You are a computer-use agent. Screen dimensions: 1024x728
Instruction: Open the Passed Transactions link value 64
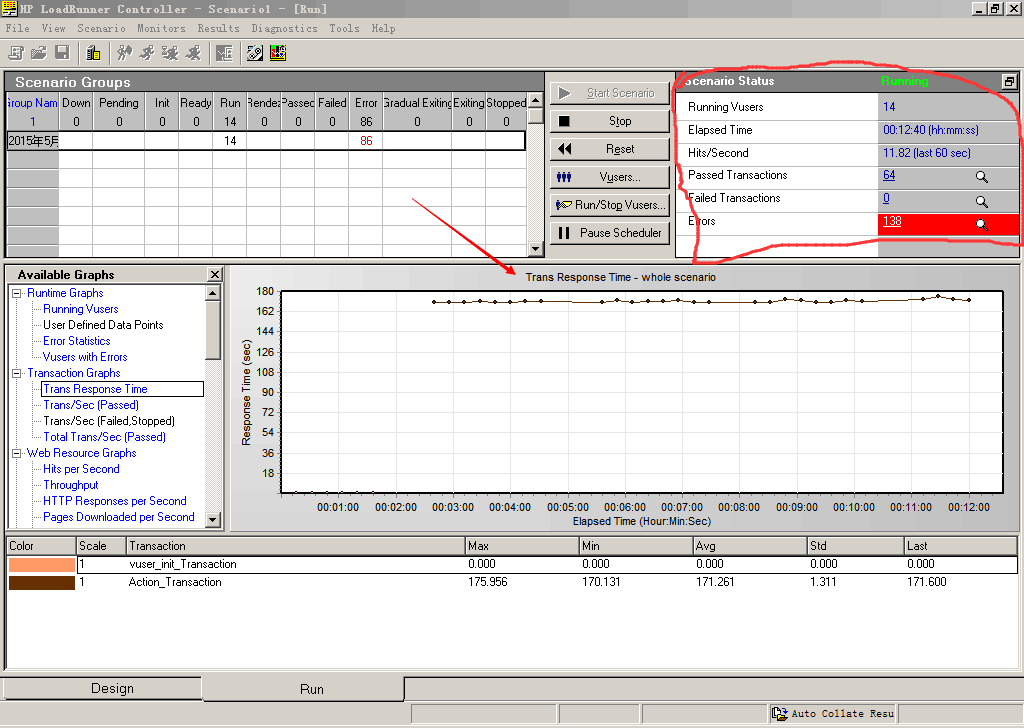pyautogui.click(x=889, y=175)
